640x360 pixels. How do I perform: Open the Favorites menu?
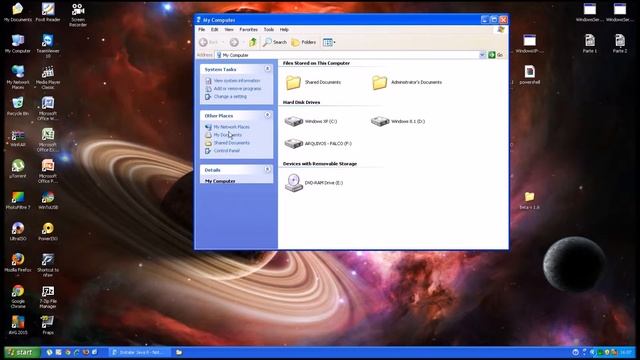248,30
